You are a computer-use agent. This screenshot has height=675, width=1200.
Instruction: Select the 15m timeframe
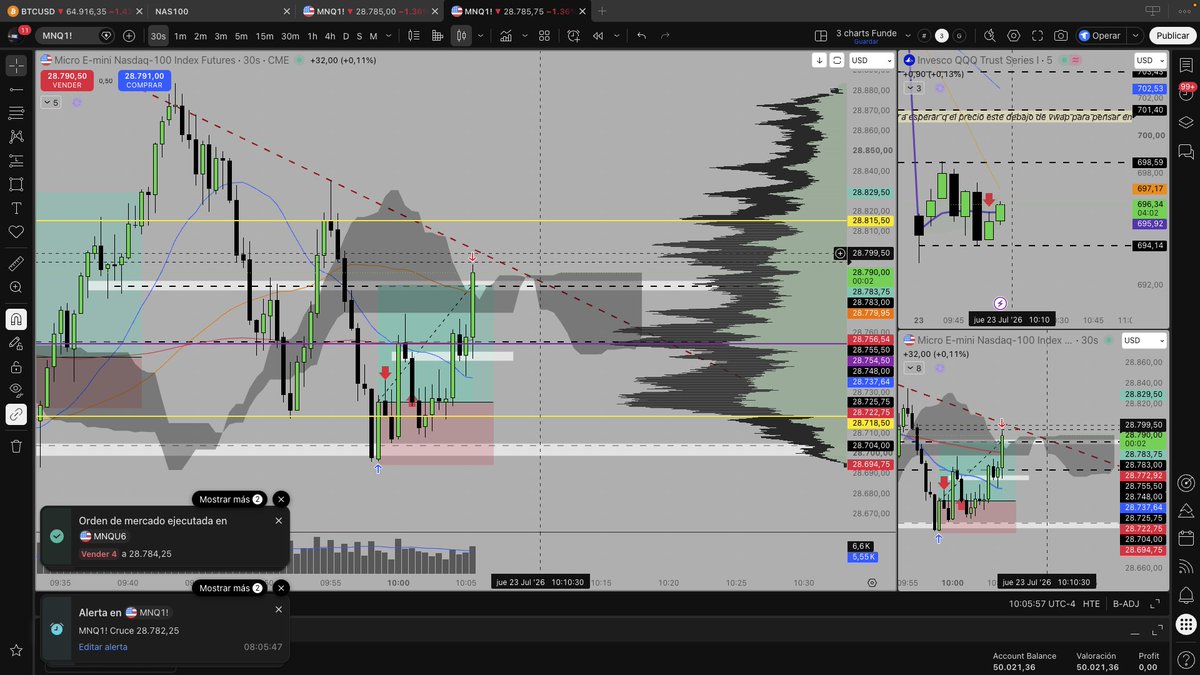pos(264,35)
